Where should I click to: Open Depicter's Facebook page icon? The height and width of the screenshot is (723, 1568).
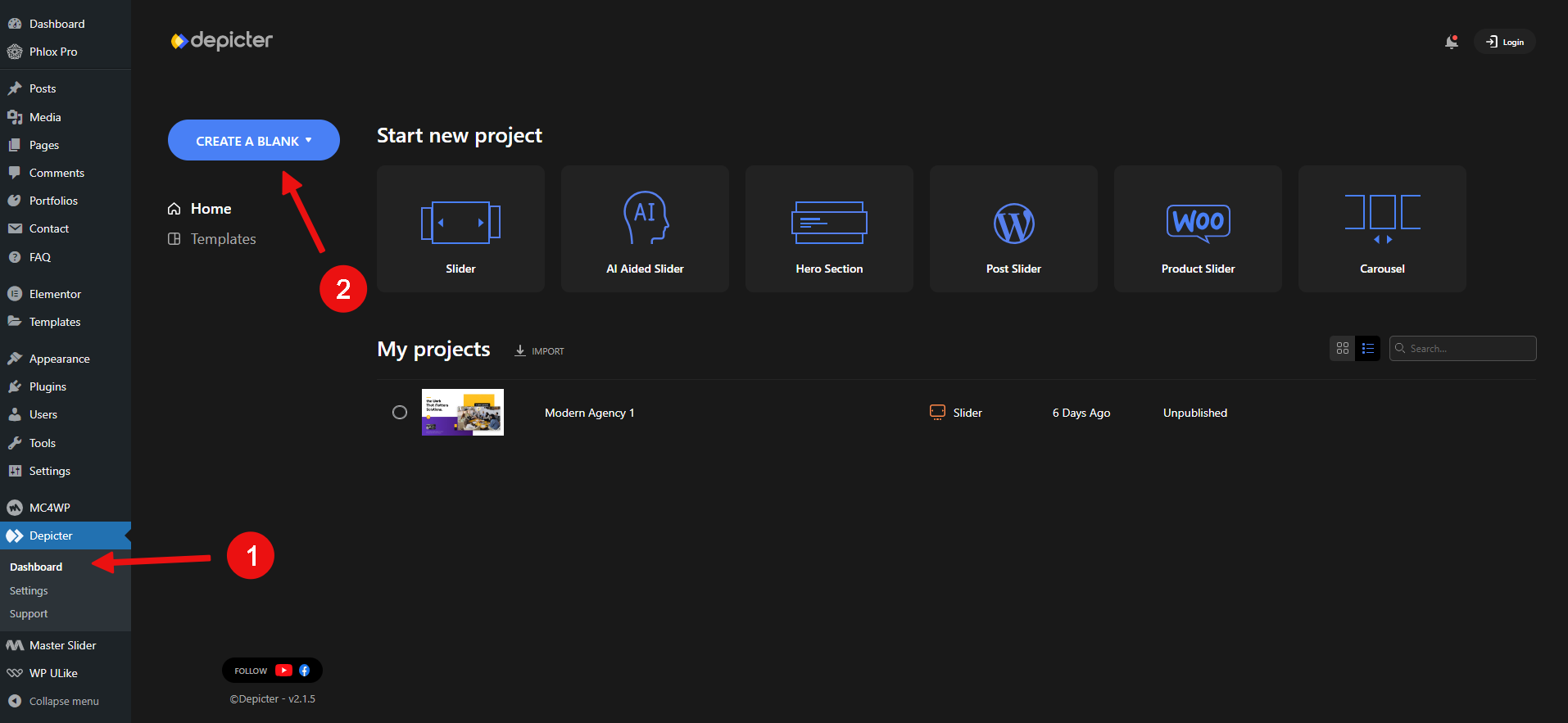304,670
